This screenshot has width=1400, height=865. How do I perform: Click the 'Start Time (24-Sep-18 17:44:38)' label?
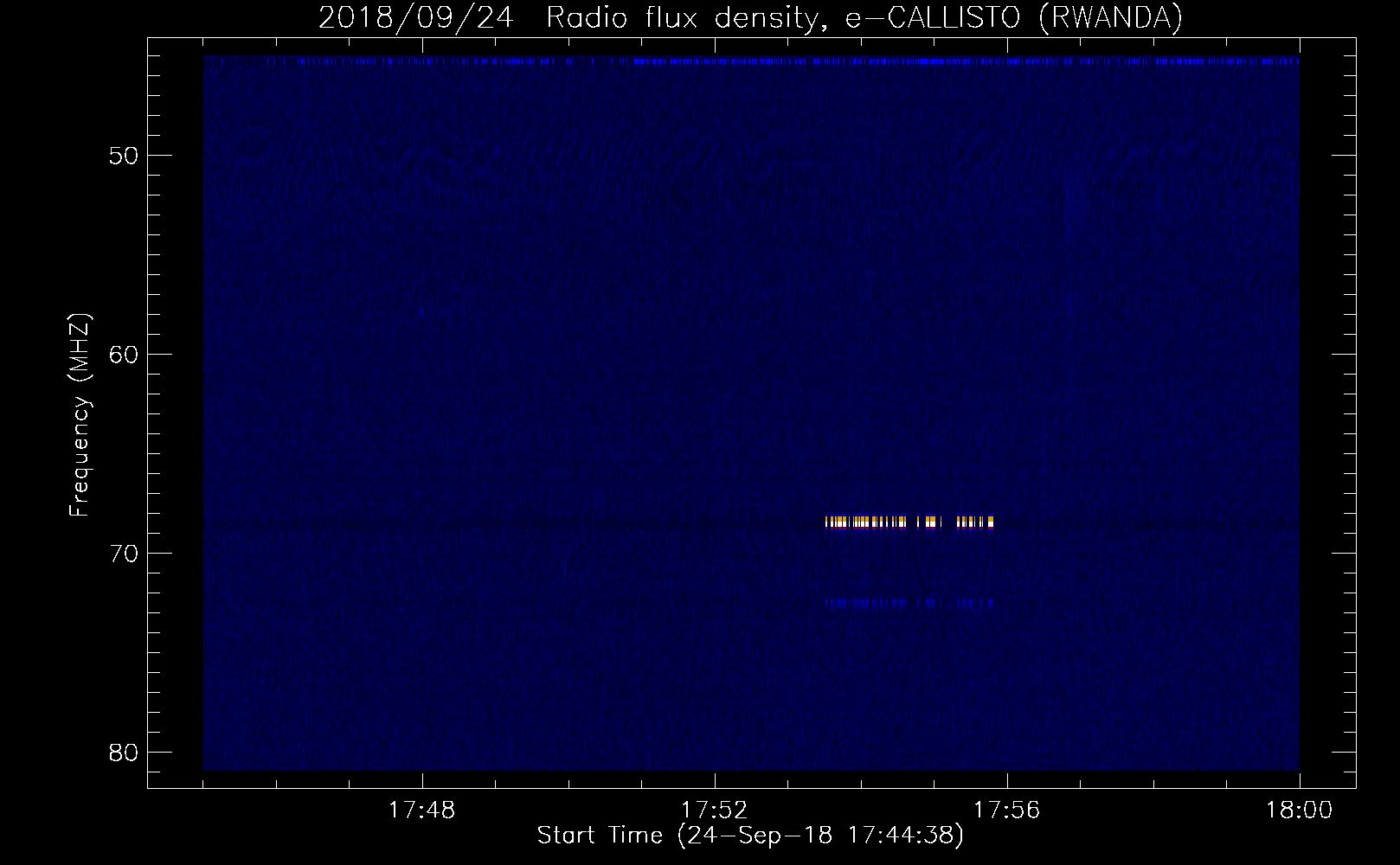click(750, 836)
